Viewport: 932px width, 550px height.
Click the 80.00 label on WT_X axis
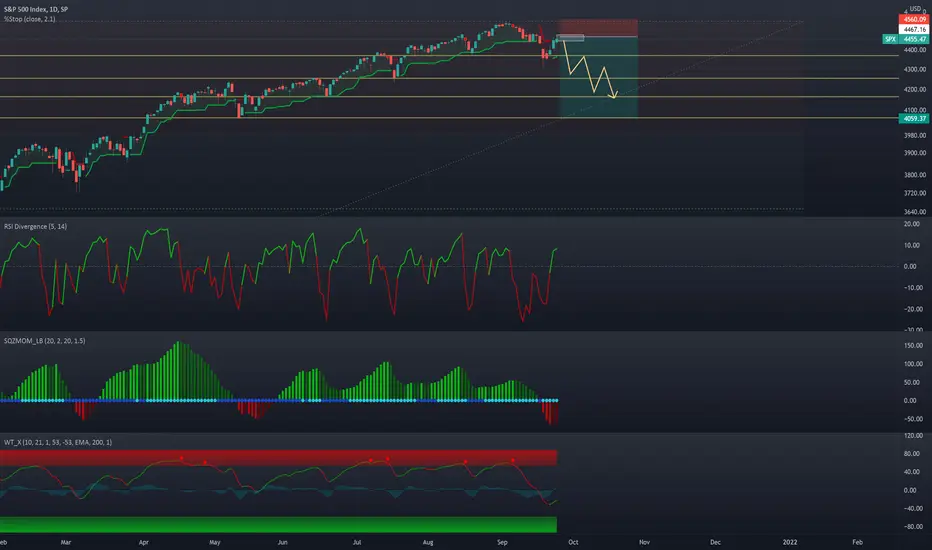coord(911,454)
